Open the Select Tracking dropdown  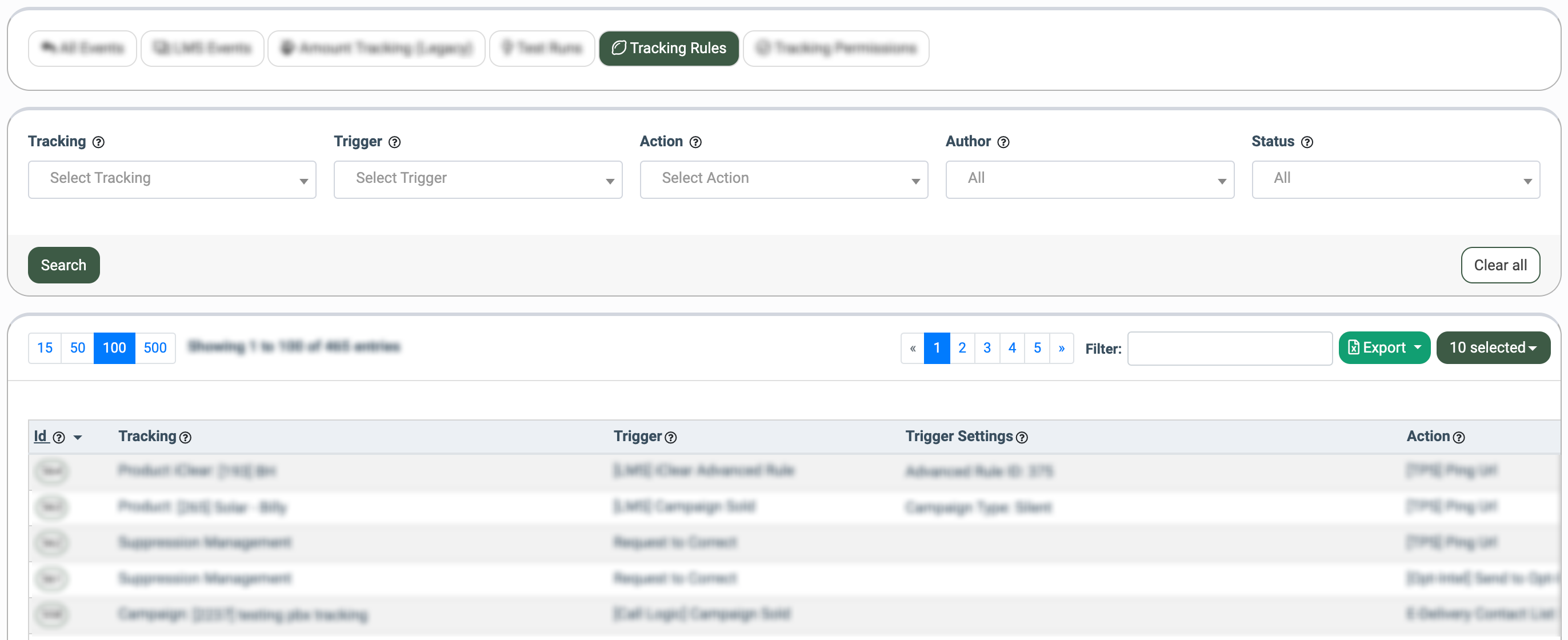coord(171,179)
